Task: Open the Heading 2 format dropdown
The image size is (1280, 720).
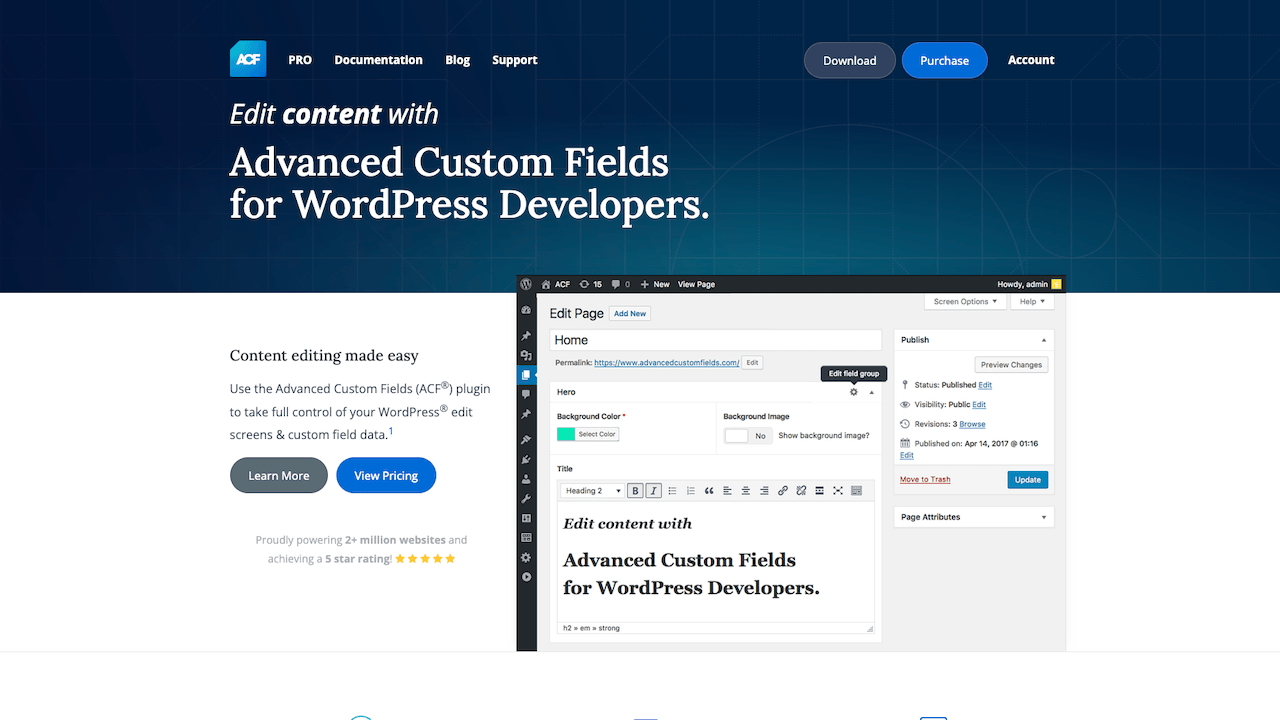Action: (593, 491)
